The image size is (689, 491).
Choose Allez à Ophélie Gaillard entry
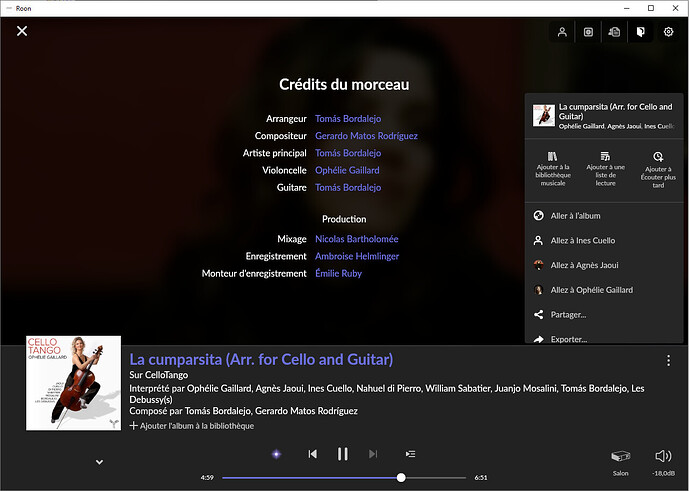point(604,290)
